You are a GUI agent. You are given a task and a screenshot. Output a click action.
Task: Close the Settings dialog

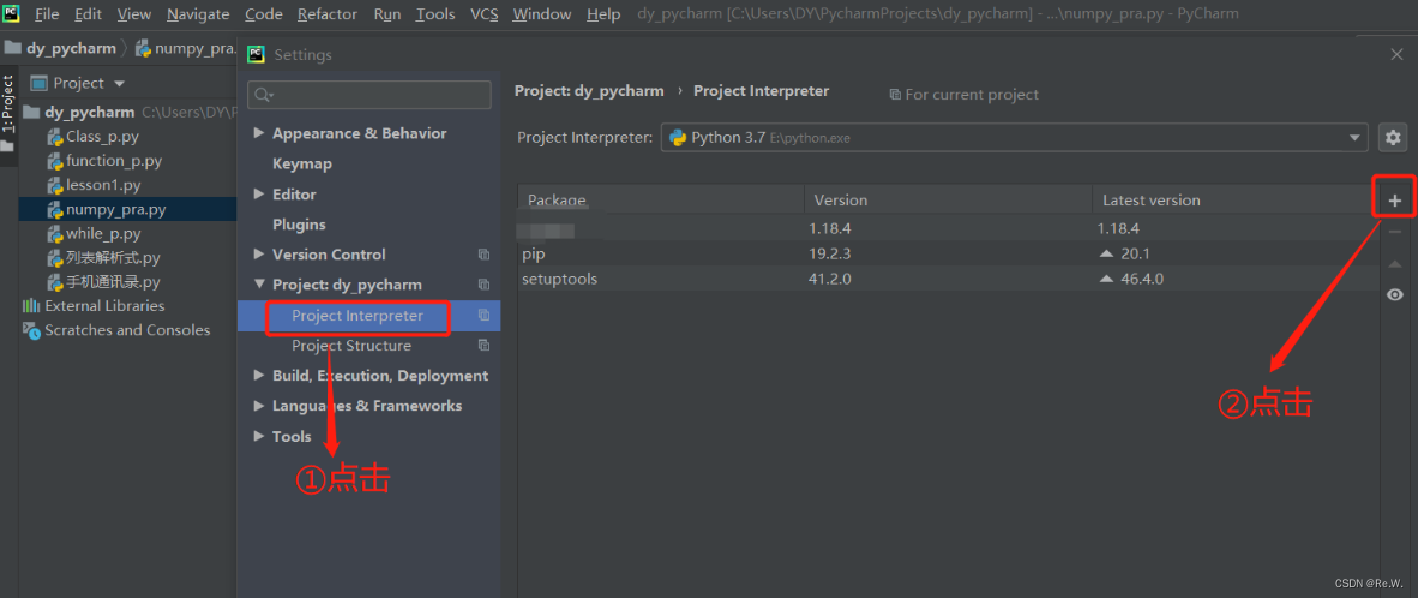coord(1397,55)
